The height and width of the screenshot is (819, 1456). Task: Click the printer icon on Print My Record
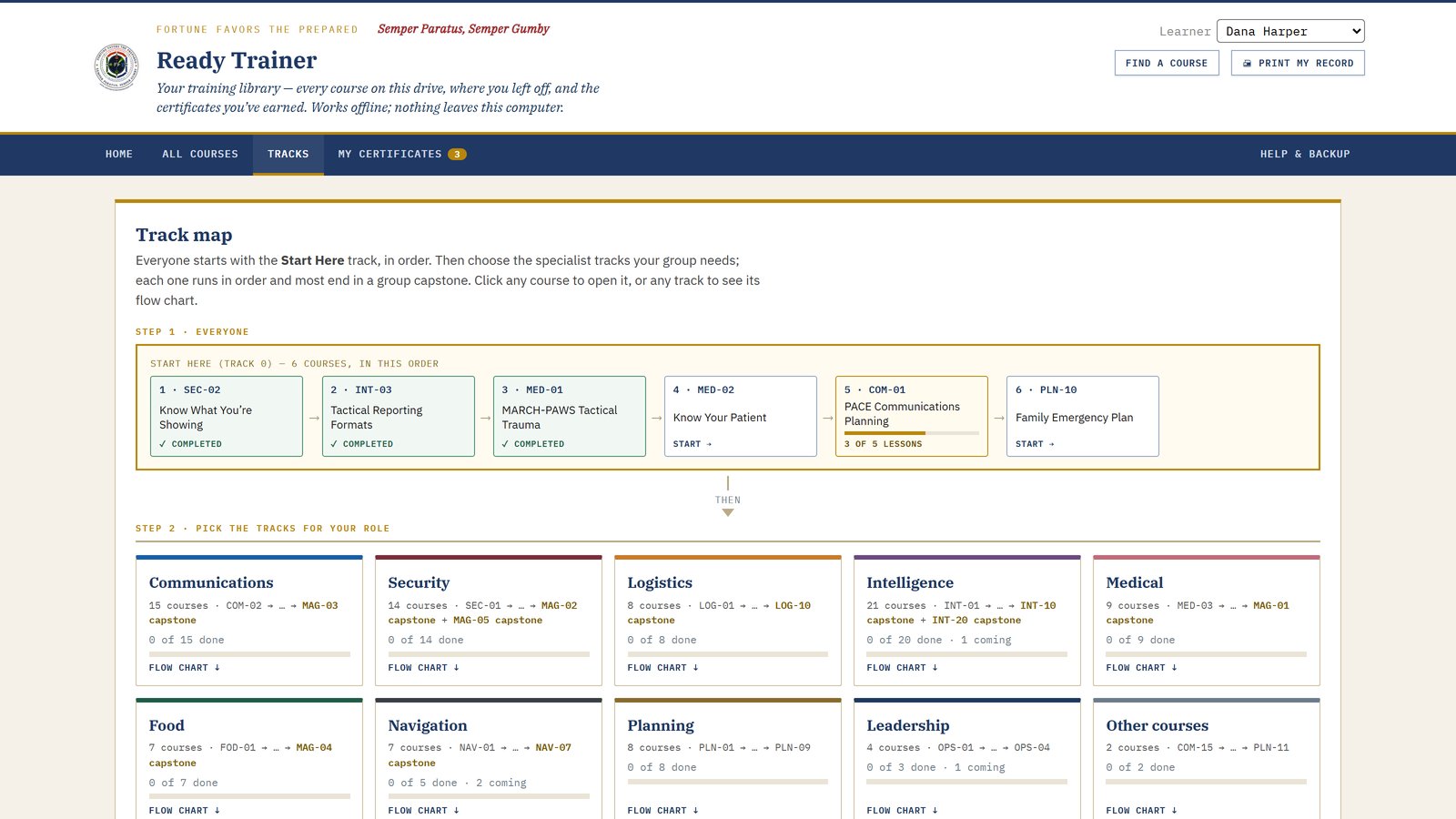coord(1247,64)
